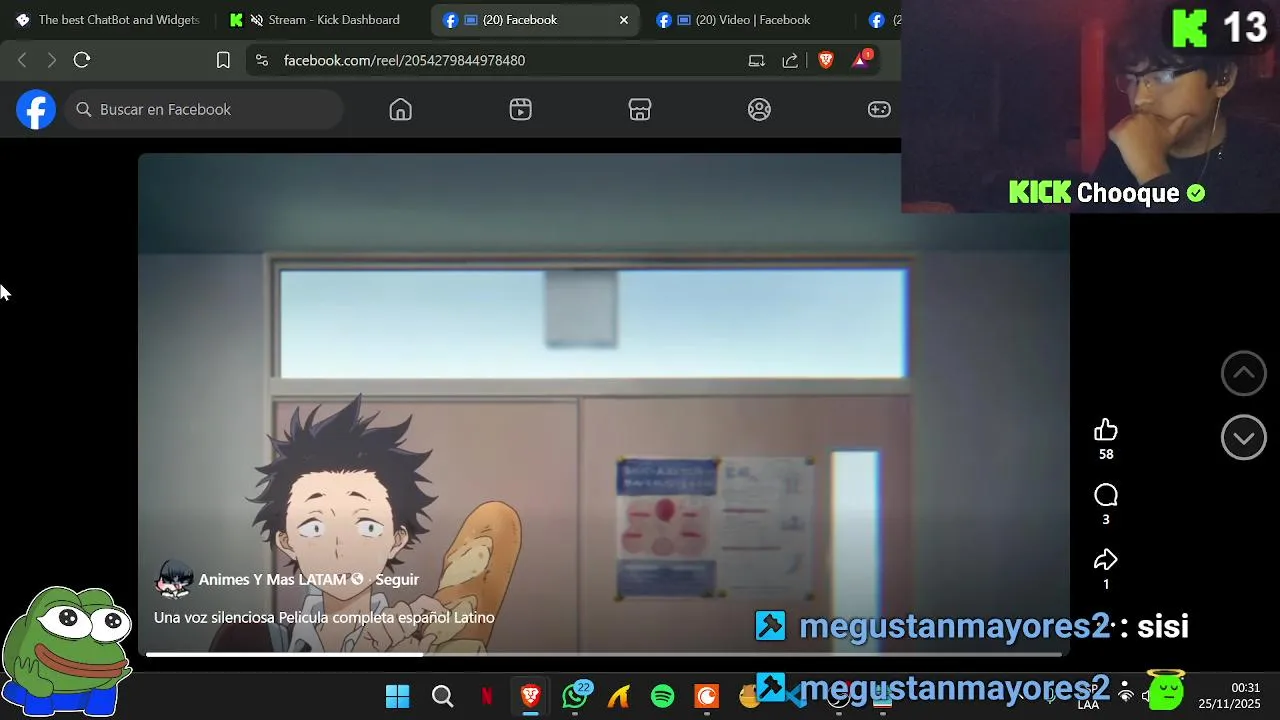Open the reel comments bubble icon
Screen dimensions: 1280x720
[1105, 495]
